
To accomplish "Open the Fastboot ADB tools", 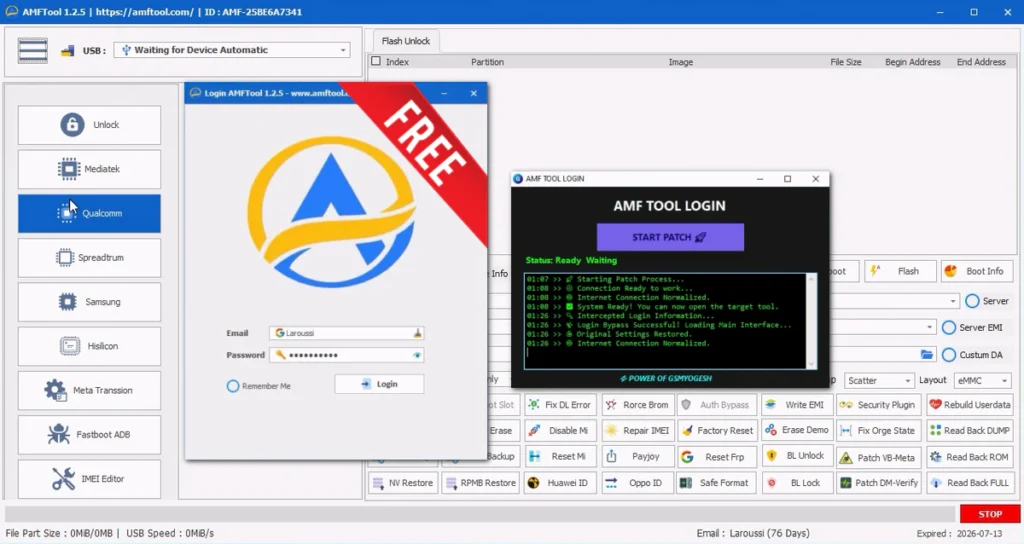I will pyautogui.click(x=89, y=435).
